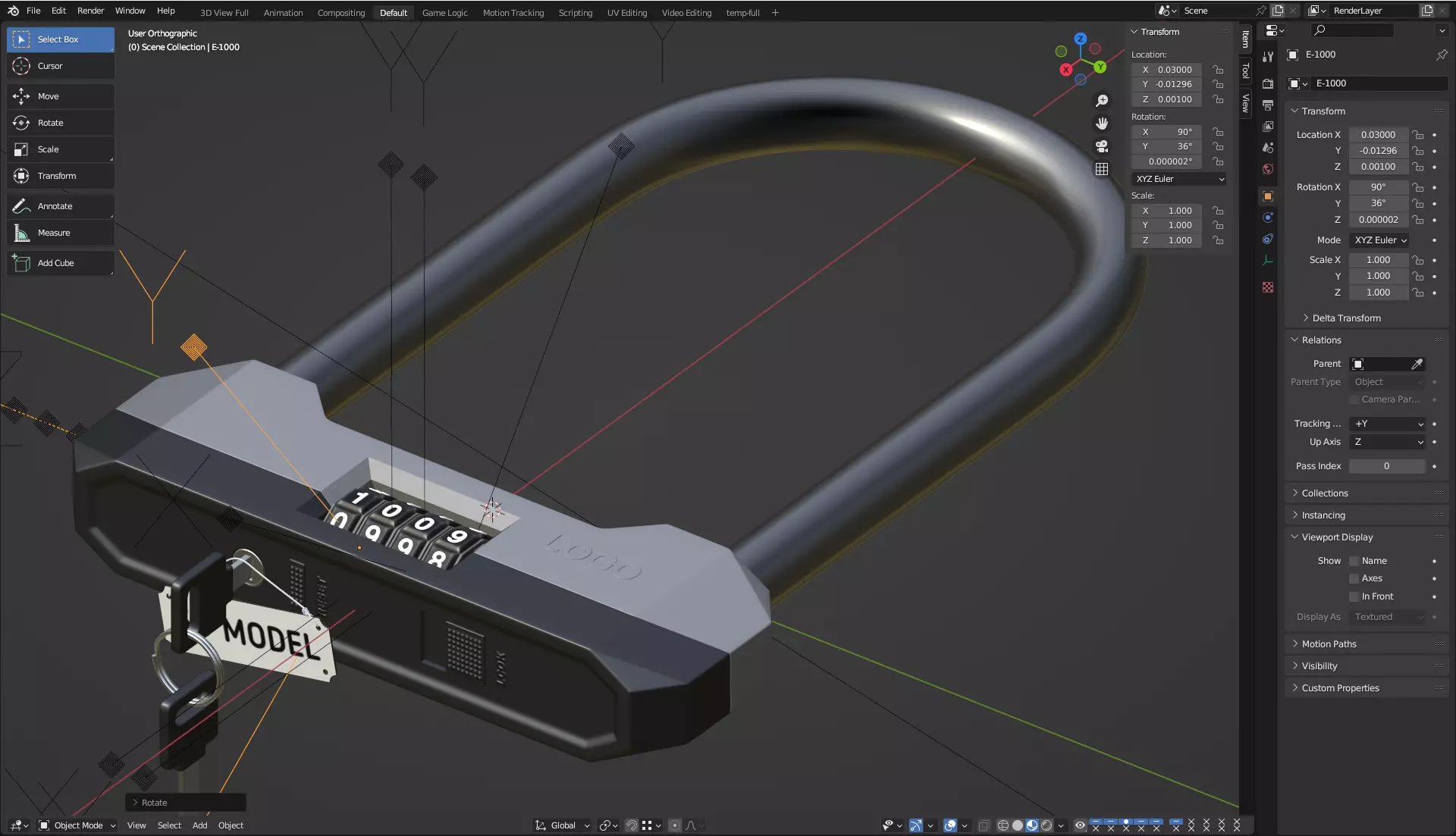Click the pan view hand icon

coord(1102,124)
